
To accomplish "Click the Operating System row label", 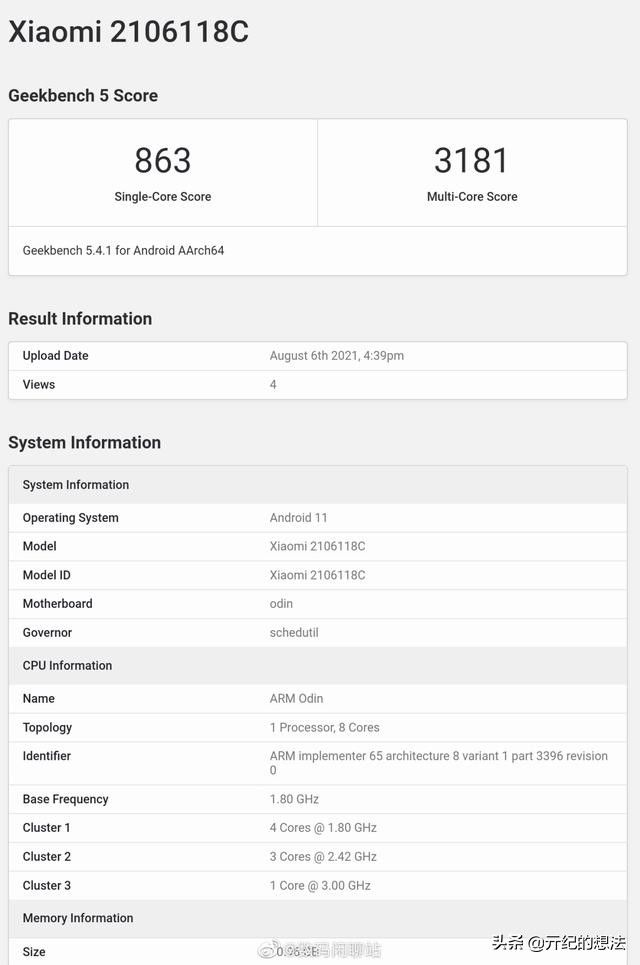I will point(71,518).
